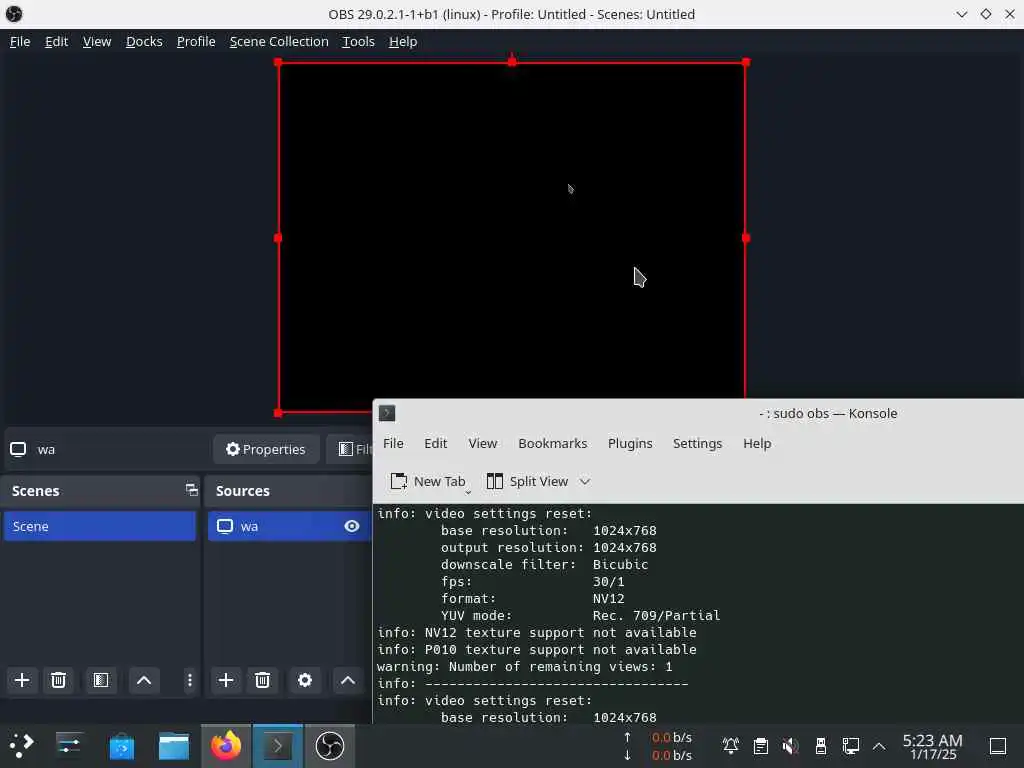
Task: Open Scenes dock overflow three-dot menu
Action: pyautogui.click(x=189, y=680)
